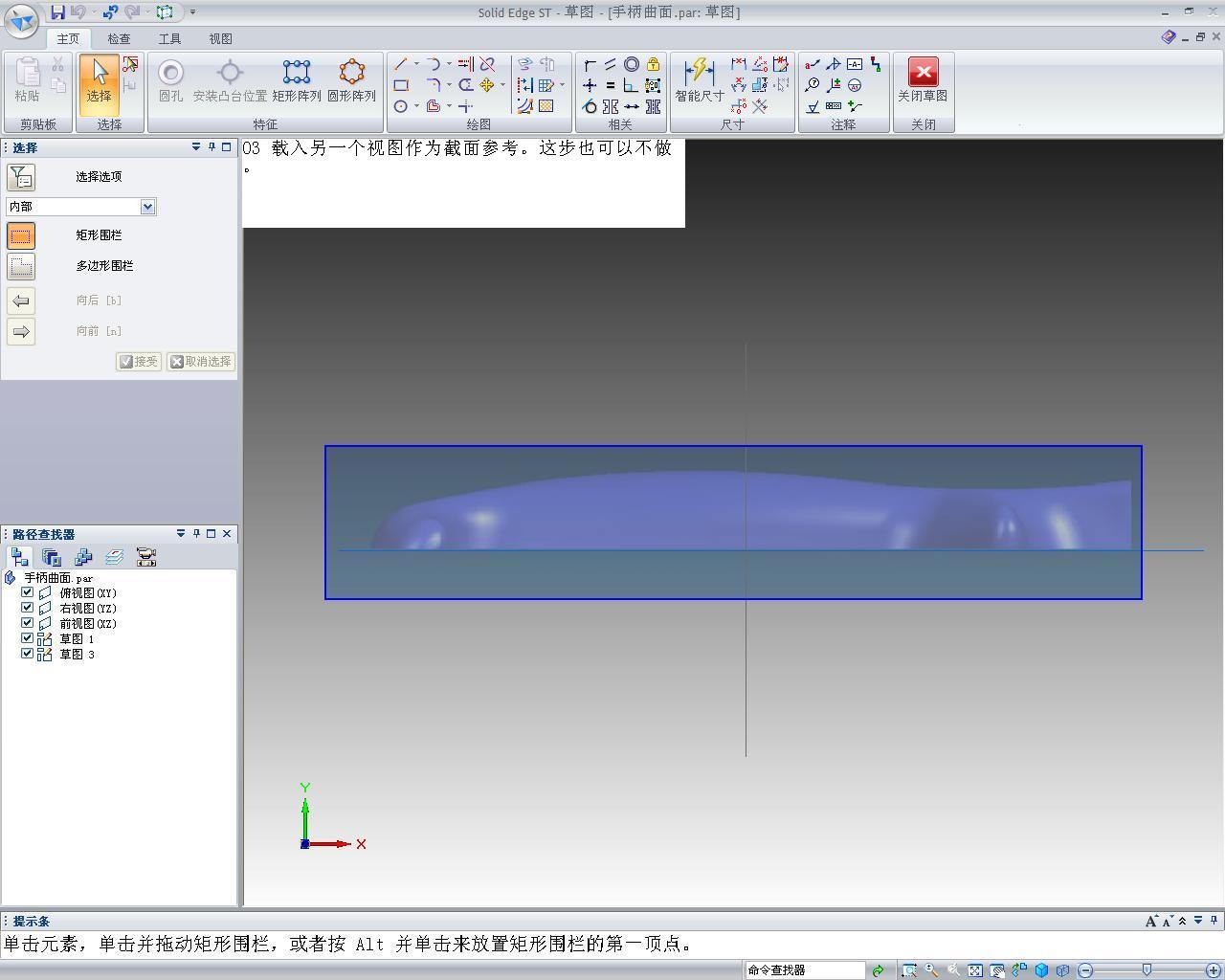
Task: Toggle visibility checkbox for 草图 3
Action: click(28, 654)
